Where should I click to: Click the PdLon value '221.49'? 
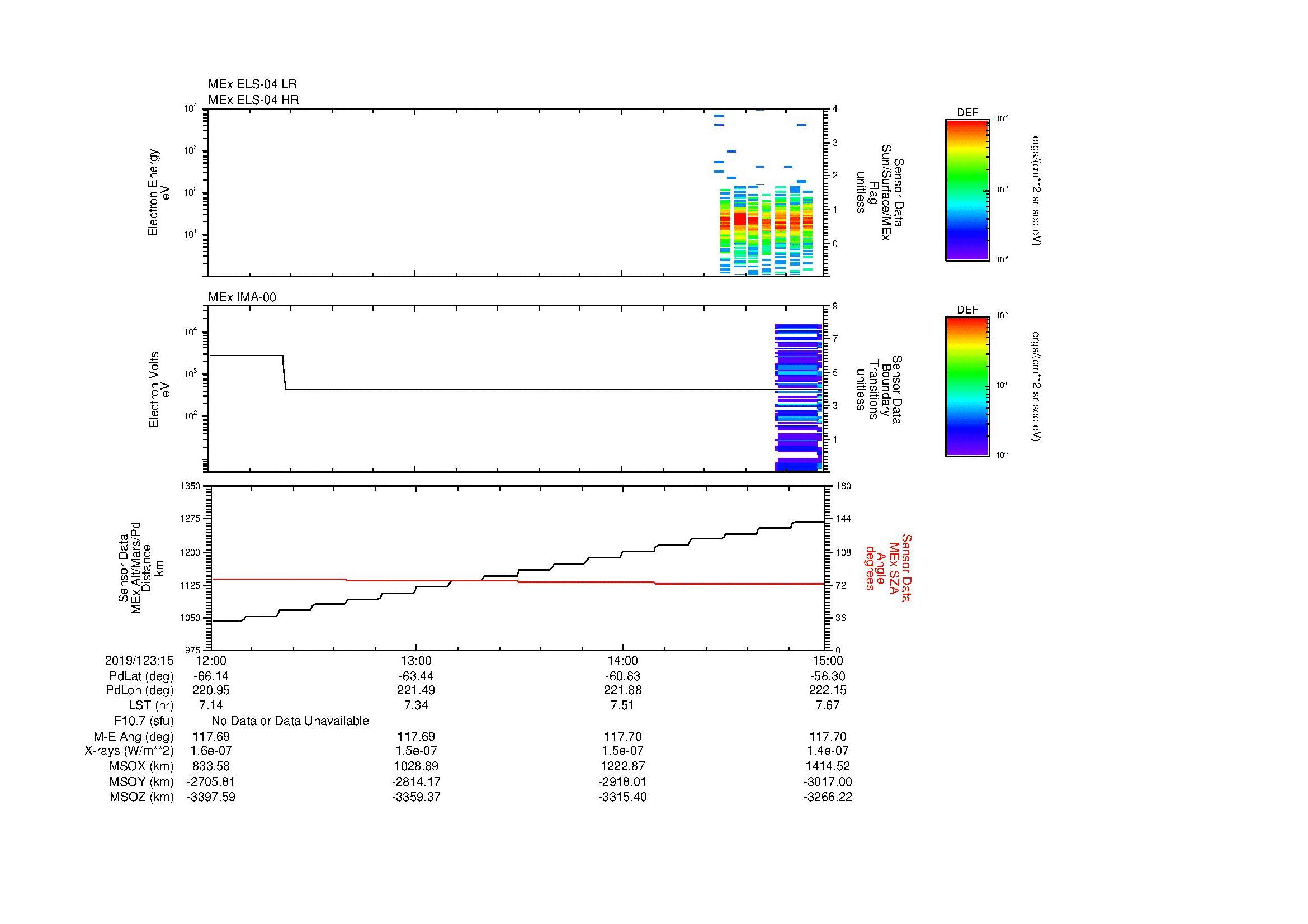point(417,690)
